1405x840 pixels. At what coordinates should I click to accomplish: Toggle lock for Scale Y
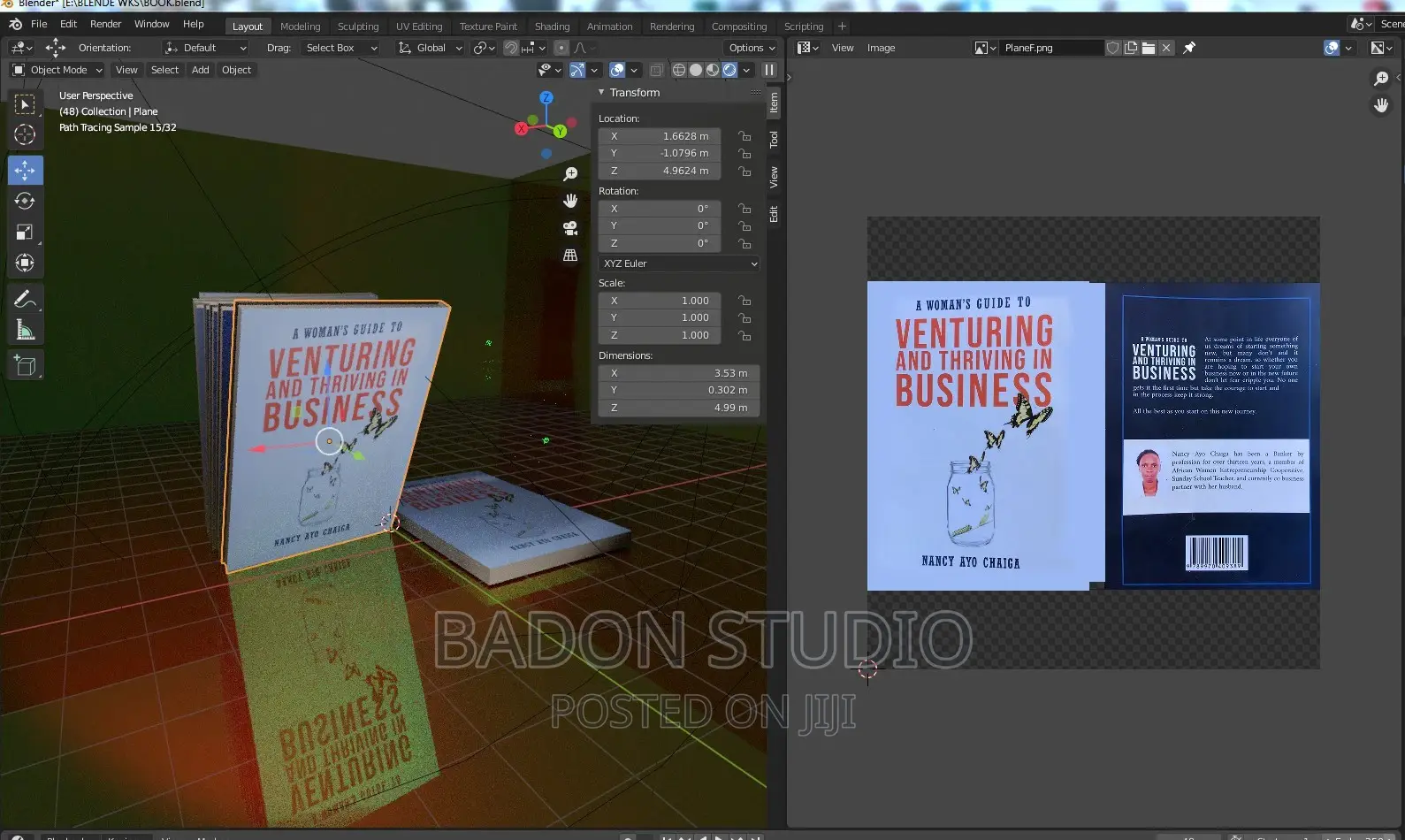745,317
